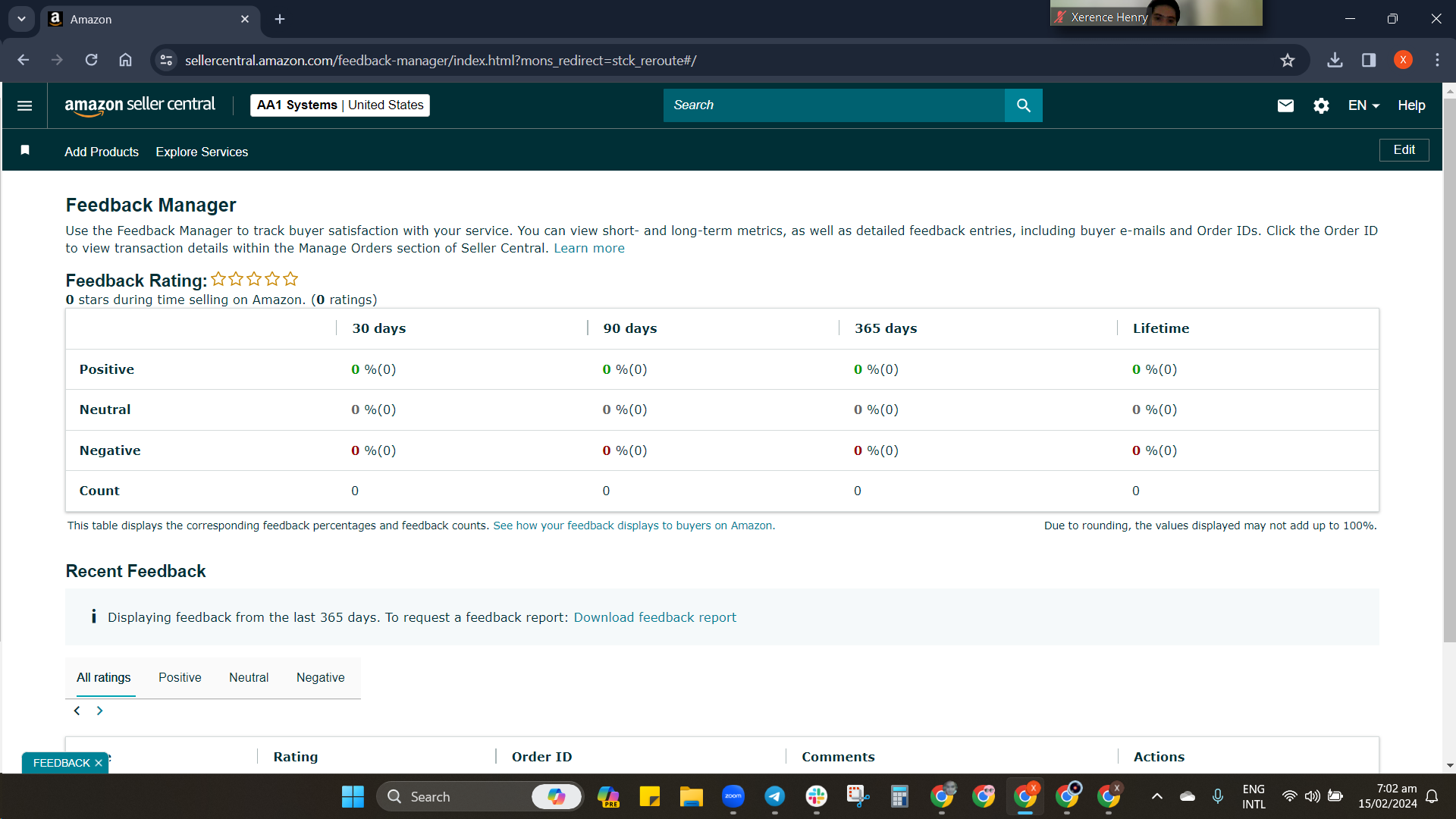Viewport: 1456px width, 819px height.
Task: Click the browser back arrow
Action: pos(24,60)
